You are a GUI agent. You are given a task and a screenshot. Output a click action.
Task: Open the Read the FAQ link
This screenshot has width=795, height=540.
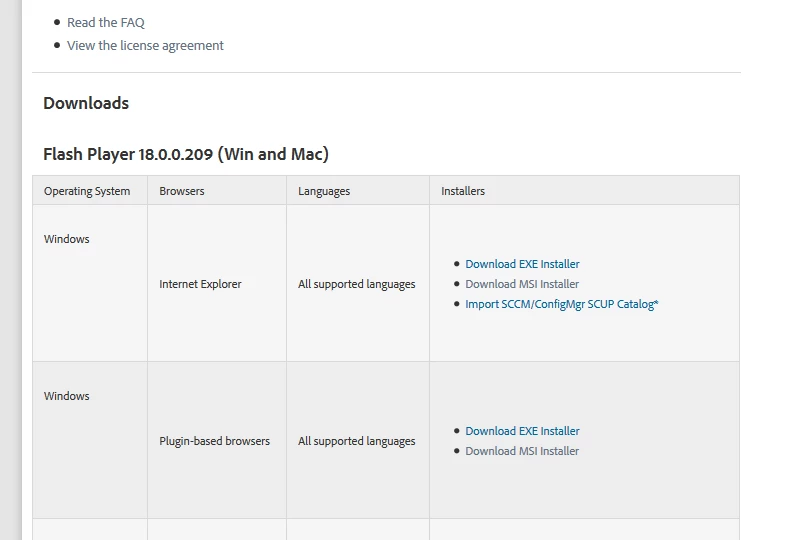click(105, 23)
